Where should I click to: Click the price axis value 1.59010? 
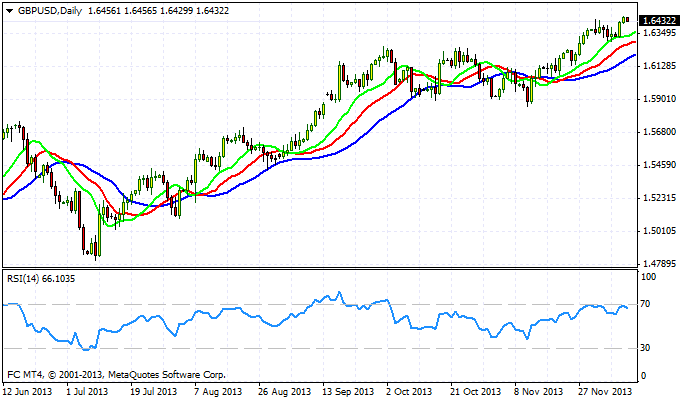click(x=659, y=99)
